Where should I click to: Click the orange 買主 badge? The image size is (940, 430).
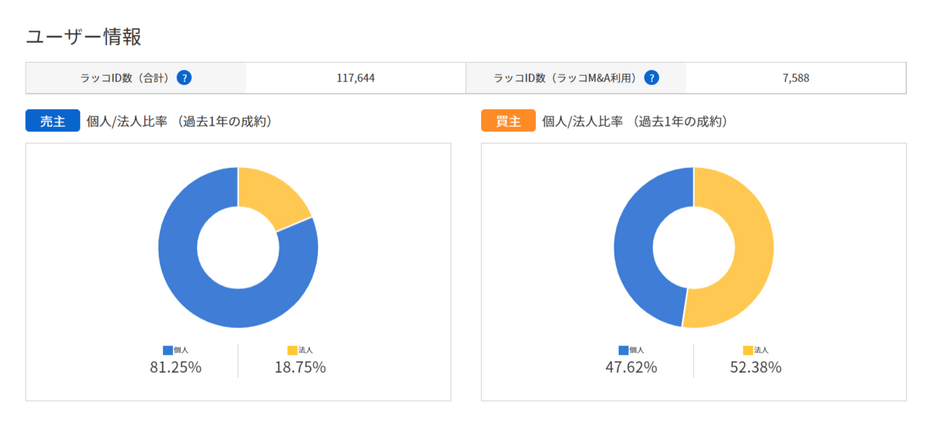point(508,121)
